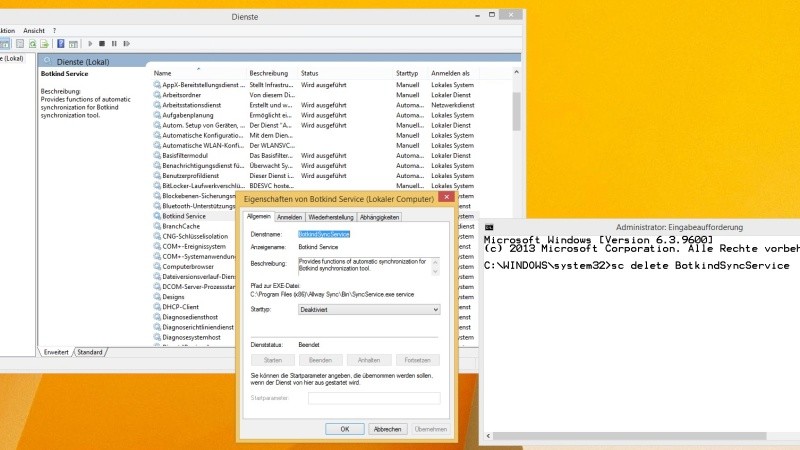Click the Restart Service icon in toolbar
800x450 pixels.
click(x=126, y=44)
